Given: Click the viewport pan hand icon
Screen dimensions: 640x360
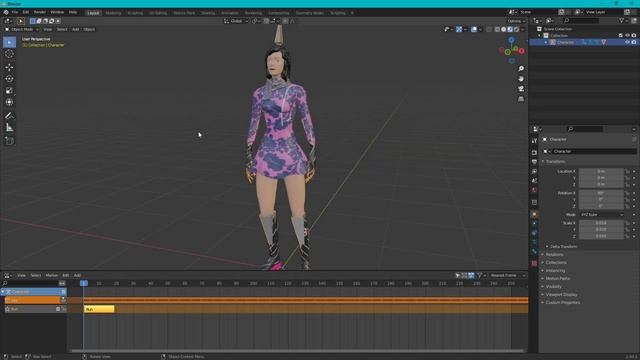Looking at the screenshot, I should [521, 79].
